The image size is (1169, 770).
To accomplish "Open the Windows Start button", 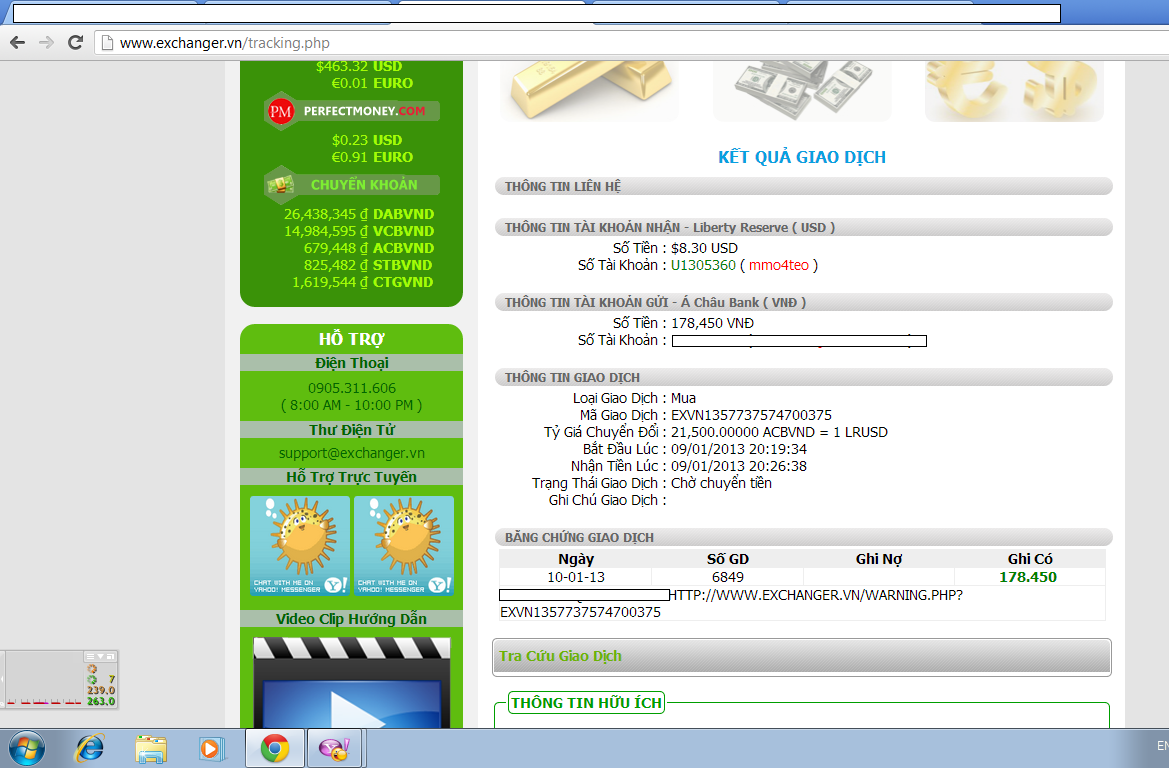I will click(27, 748).
